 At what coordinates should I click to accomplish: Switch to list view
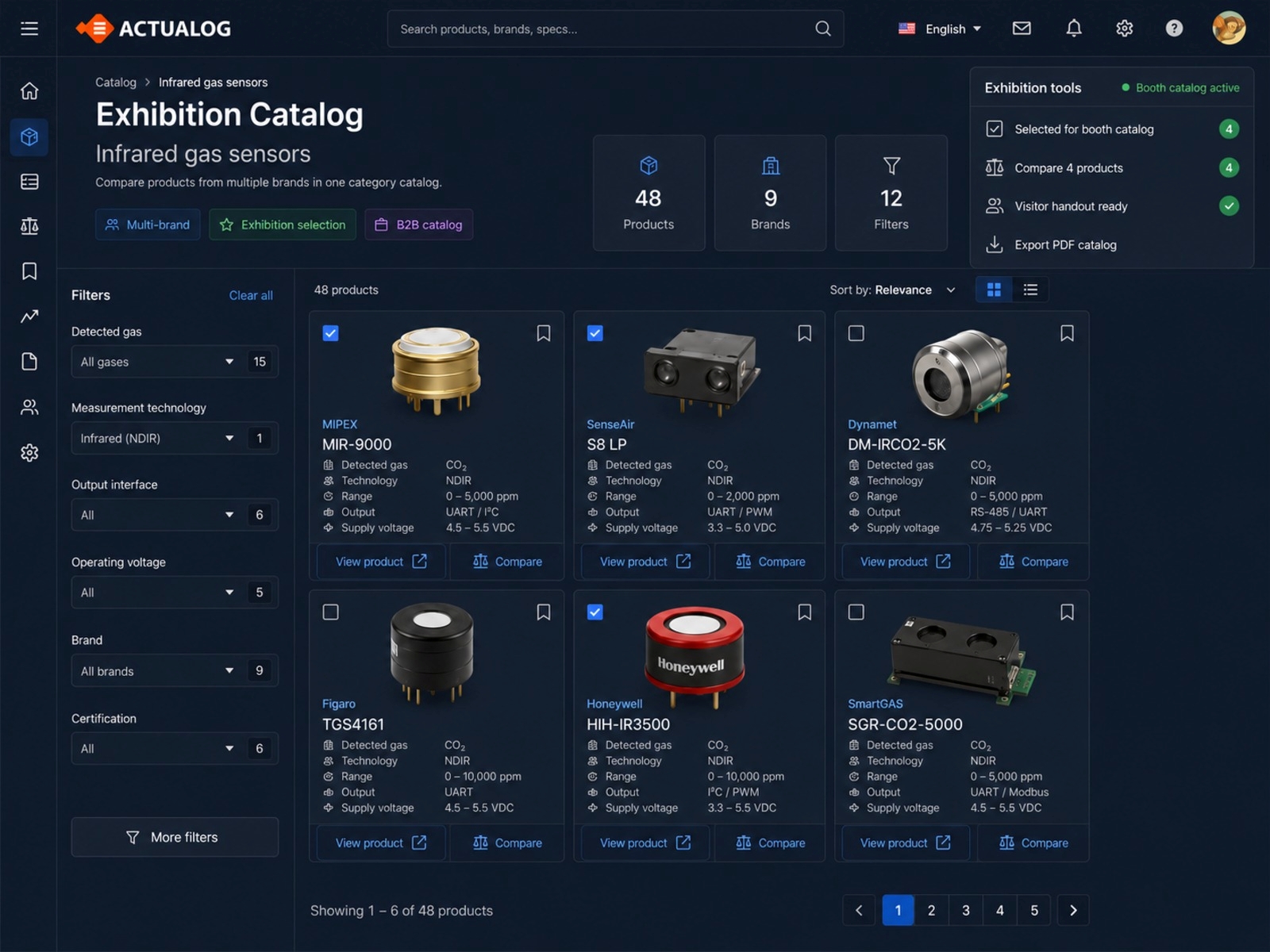pos(1030,290)
